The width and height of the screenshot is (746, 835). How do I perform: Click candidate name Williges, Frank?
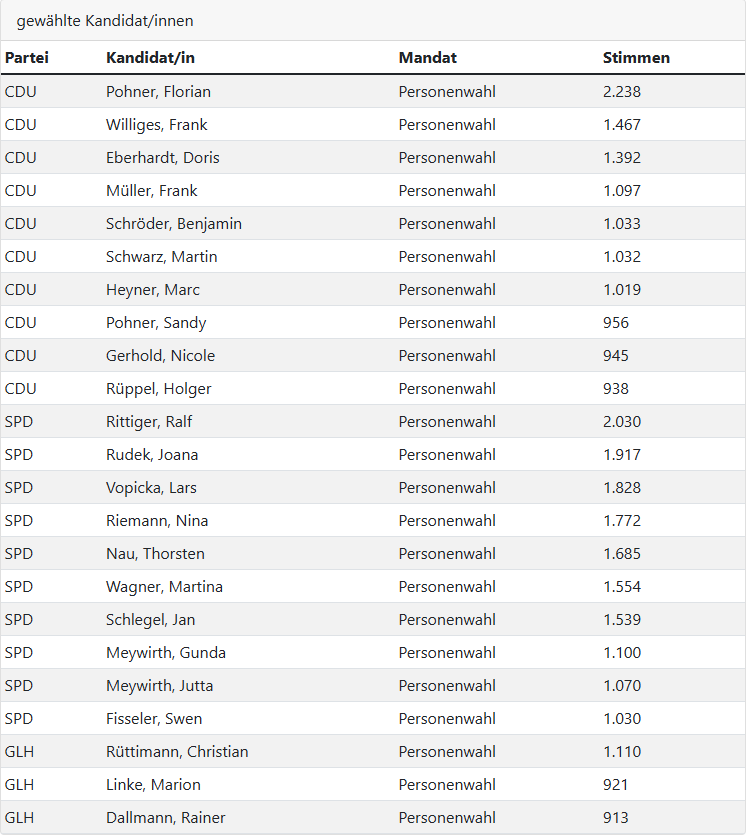[x=156, y=125]
